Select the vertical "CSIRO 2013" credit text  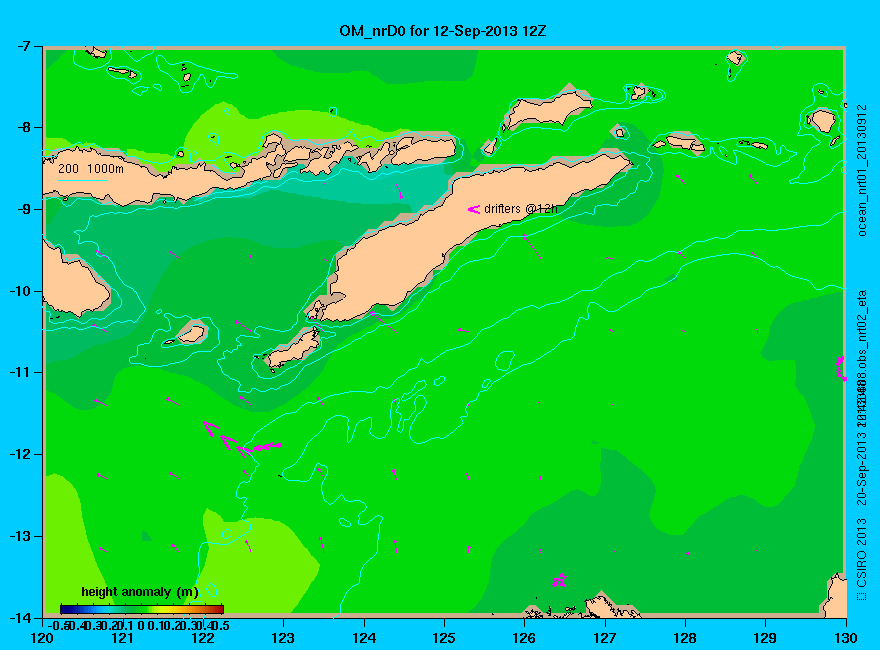(861, 552)
